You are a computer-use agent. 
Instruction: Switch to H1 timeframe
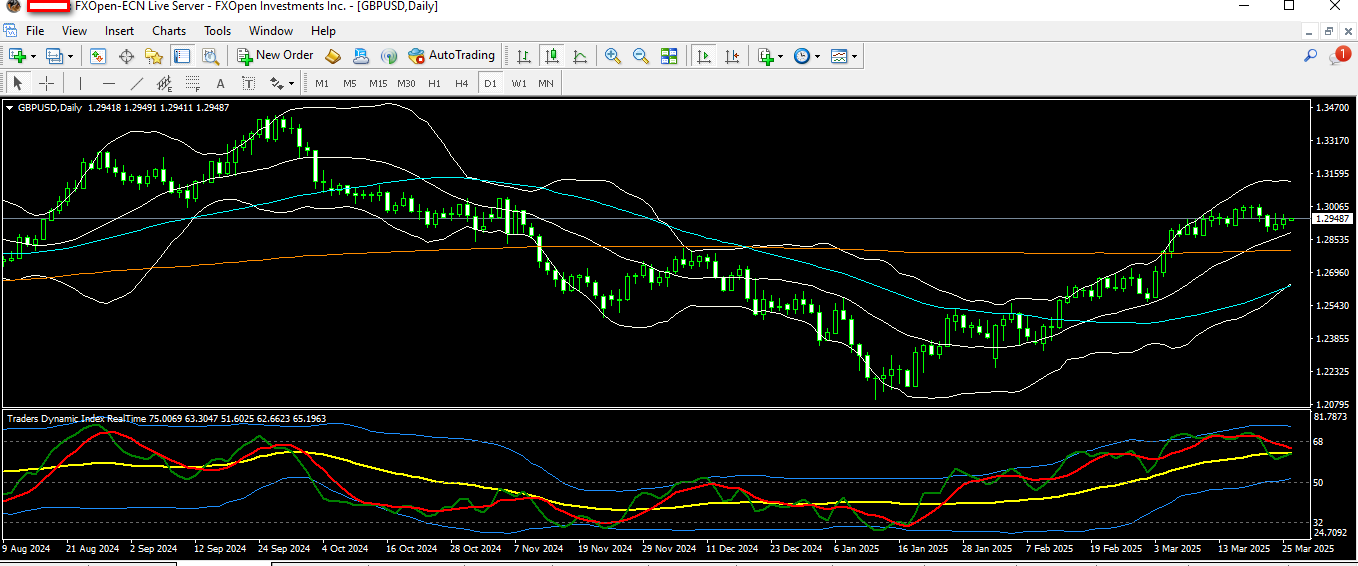click(434, 83)
